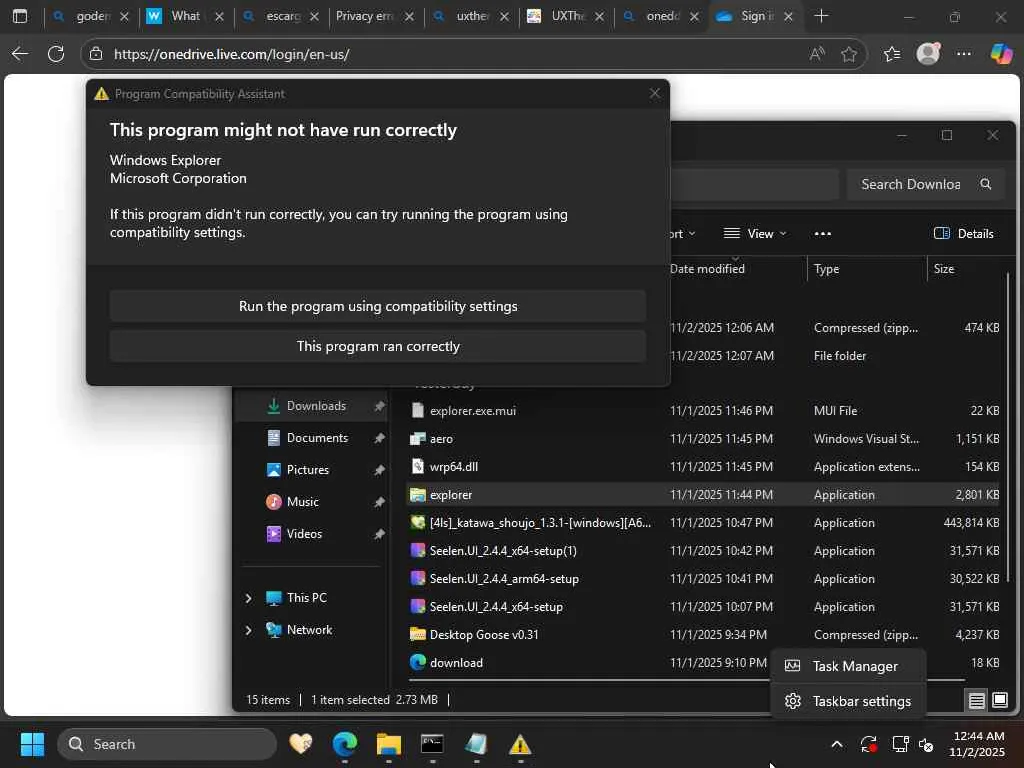The image size is (1024, 768).
Task: Select Desktop Goose v0.31 zip file
Action: (x=484, y=635)
